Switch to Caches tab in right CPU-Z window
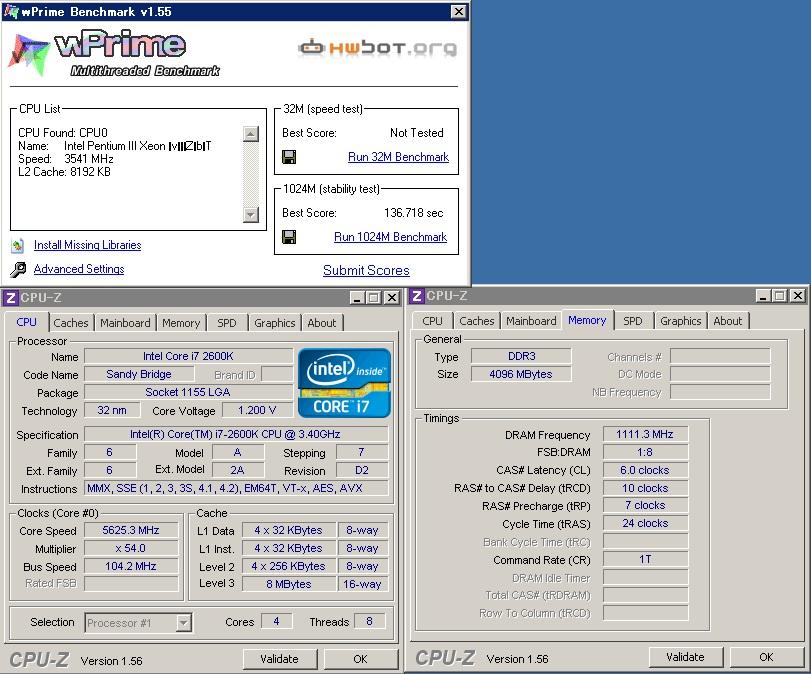Screen dimensions: 811x674 point(477,321)
